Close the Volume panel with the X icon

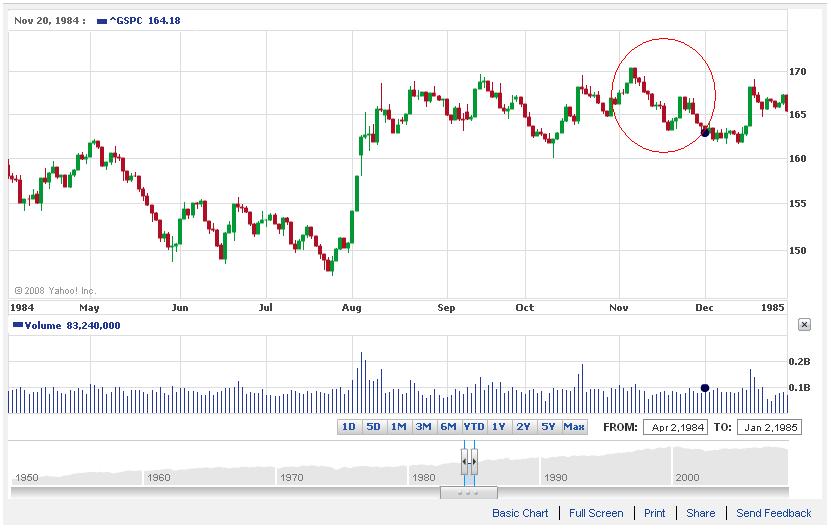click(804, 325)
